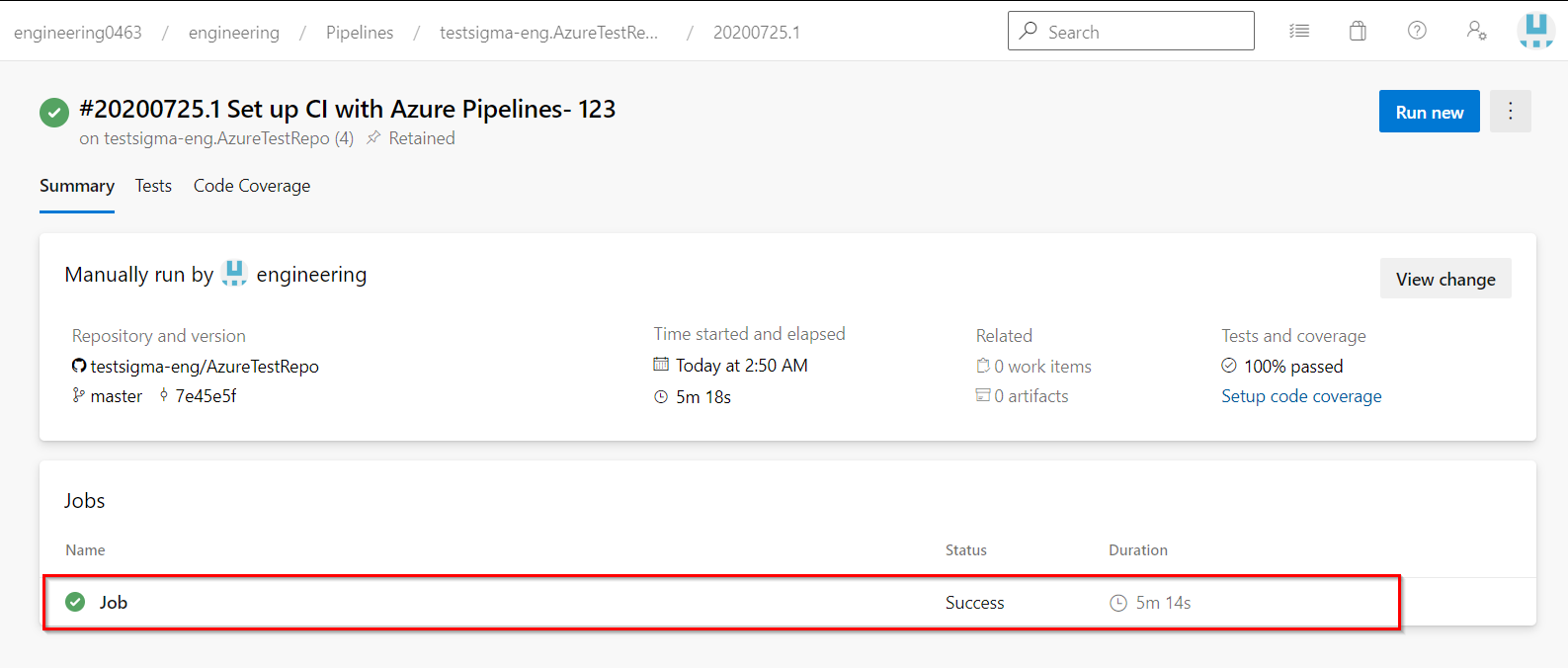The image size is (1568, 668).
Task: Open the profile avatar in top-right corner
Action: pyautogui.click(x=1535, y=31)
